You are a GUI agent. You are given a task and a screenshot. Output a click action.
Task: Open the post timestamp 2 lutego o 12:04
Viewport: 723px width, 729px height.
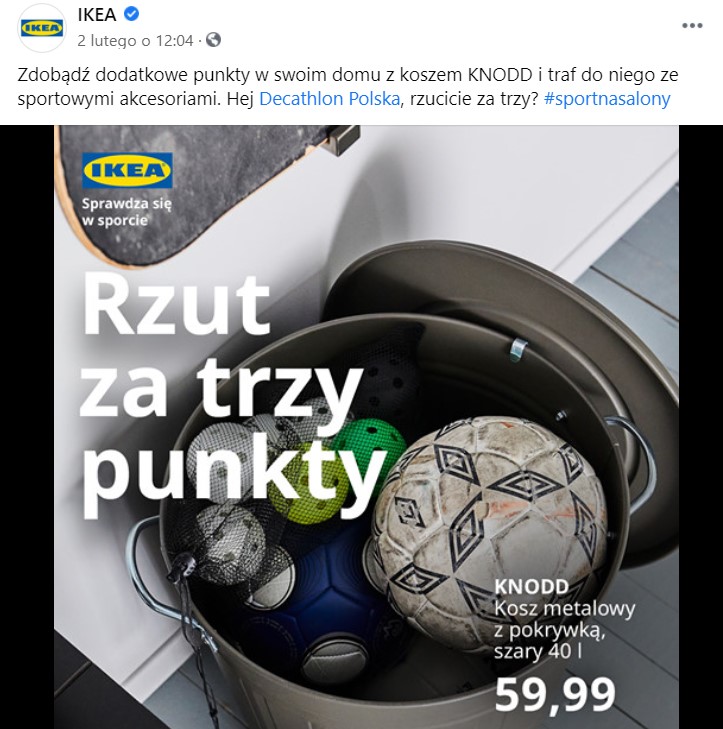135,41
